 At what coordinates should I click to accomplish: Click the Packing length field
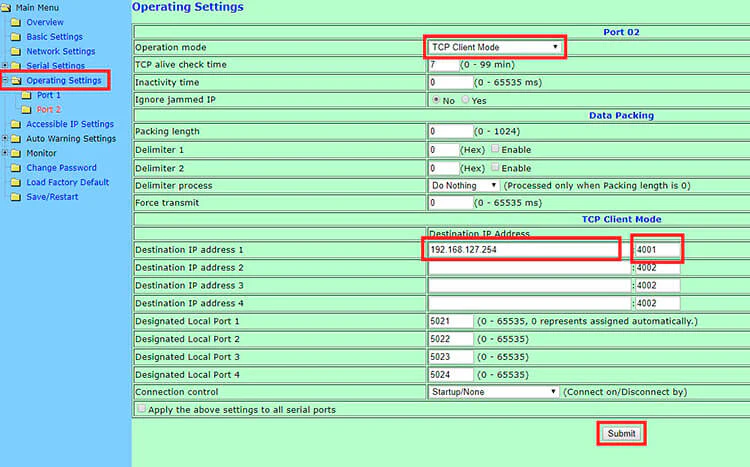click(x=451, y=131)
